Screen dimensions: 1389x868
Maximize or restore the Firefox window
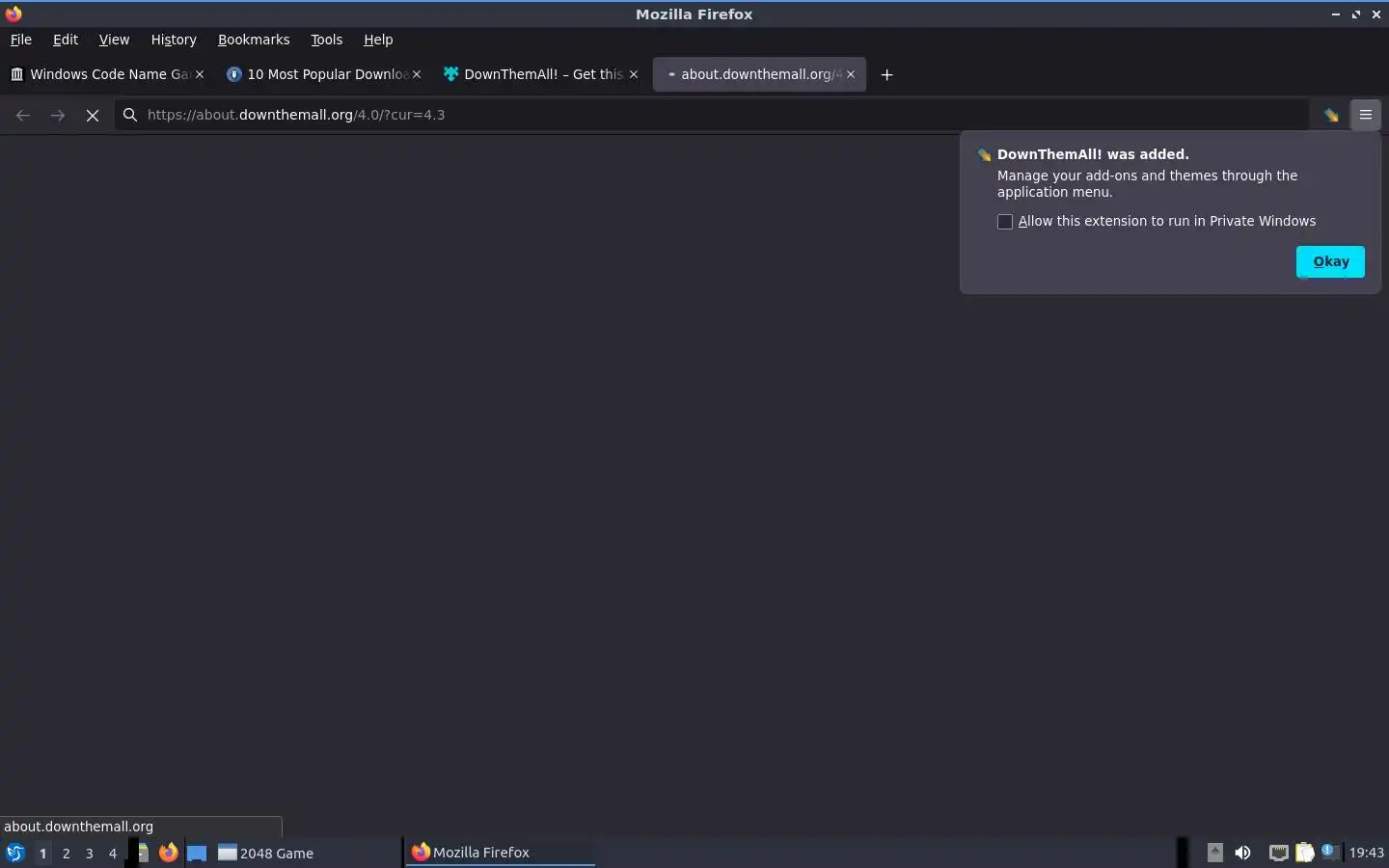click(1356, 14)
